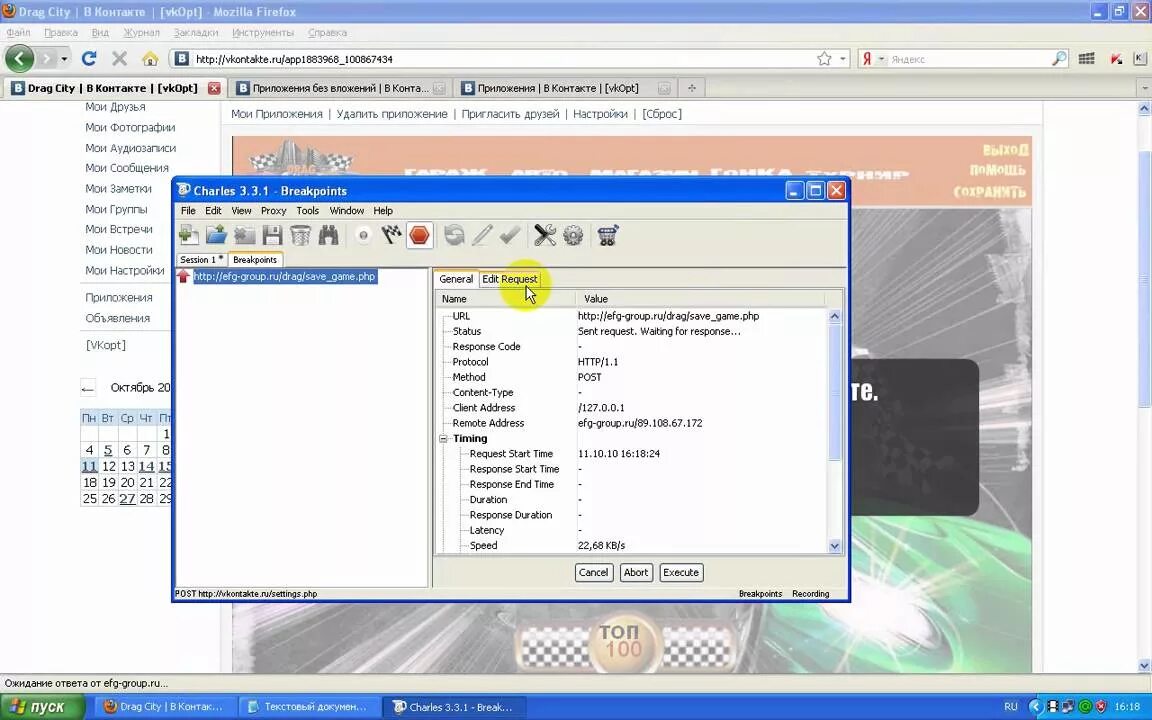Open Charles Window menu
The width and height of the screenshot is (1152, 720).
point(347,210)
